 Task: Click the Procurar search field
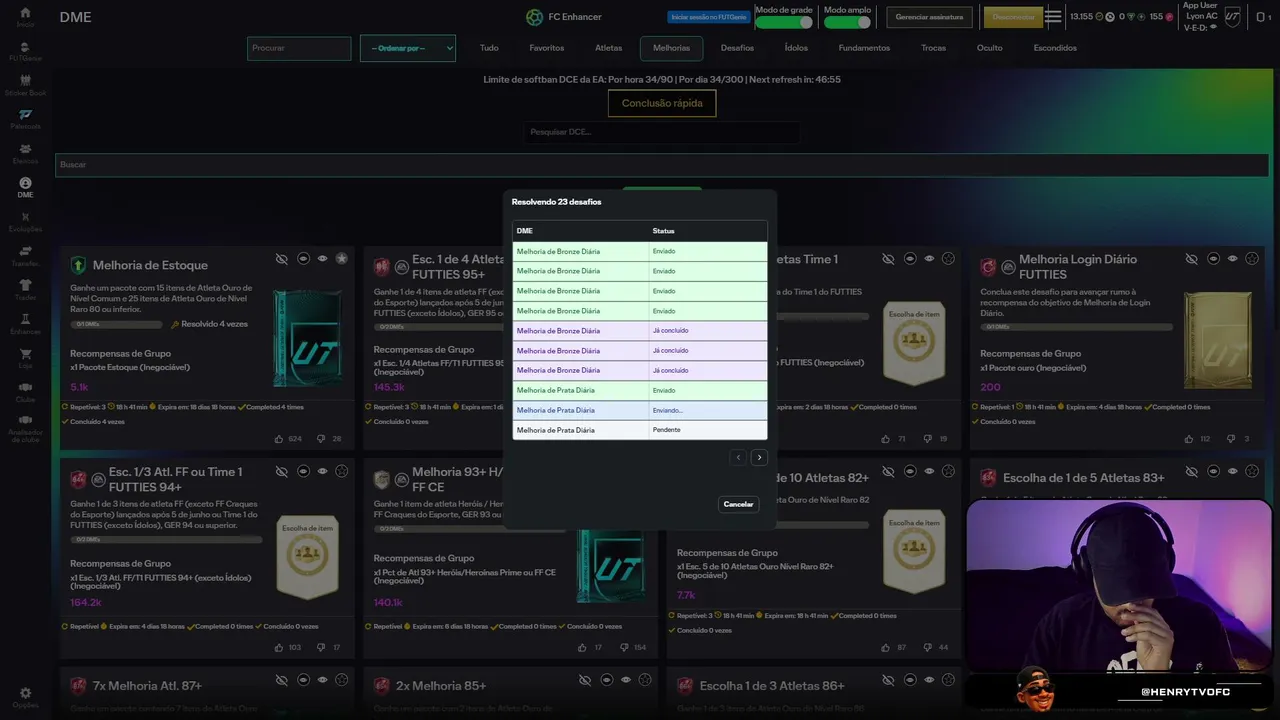(299, 48)
